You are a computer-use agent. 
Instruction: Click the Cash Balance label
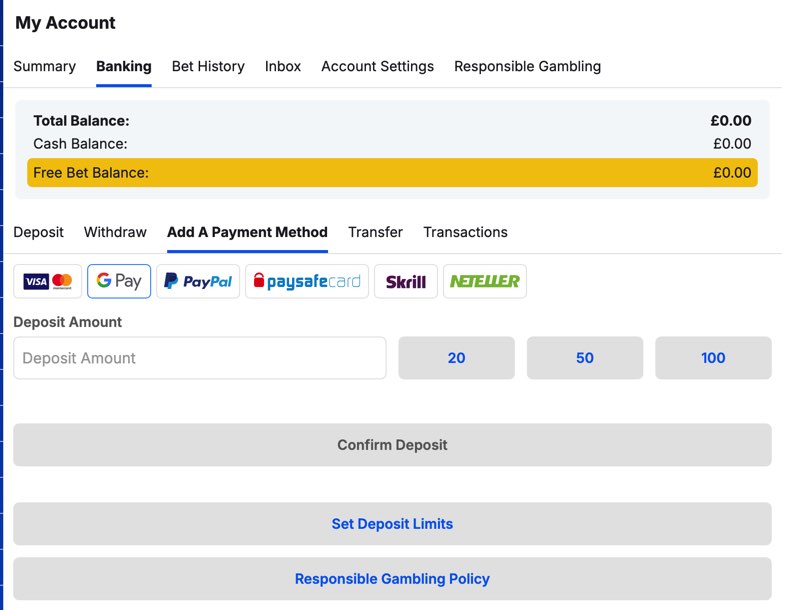click(80, 144)
